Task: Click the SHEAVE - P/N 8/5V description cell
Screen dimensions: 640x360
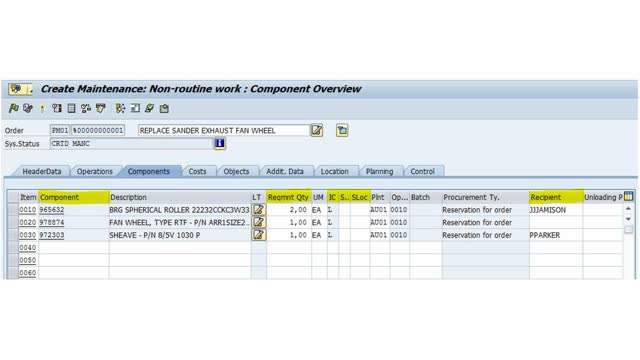Action: pos(179,235)
